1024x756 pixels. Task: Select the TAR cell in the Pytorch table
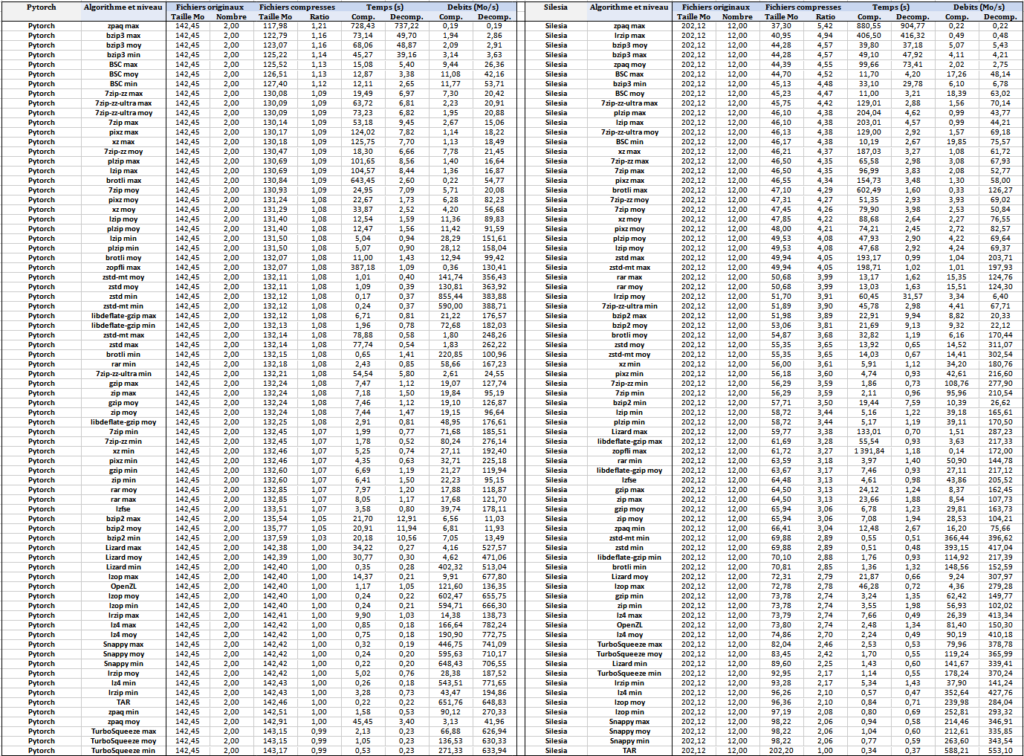tap(123, 702)
